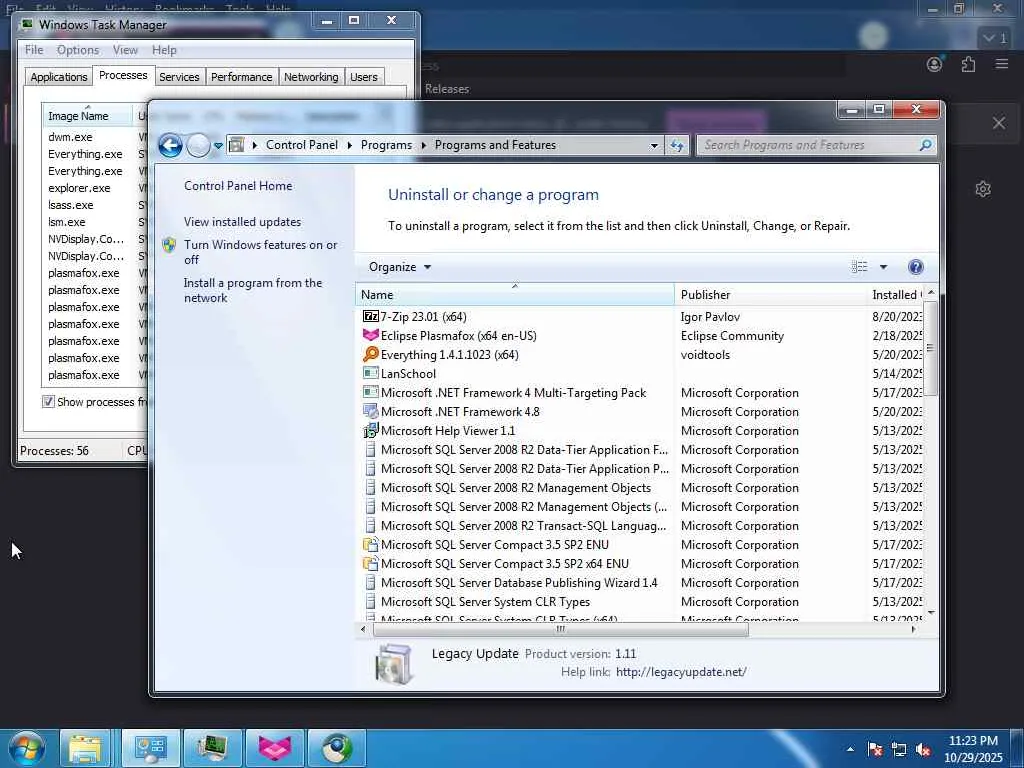Image resolution: width=1024 pixels, height=768 pixels.
Task: Open File menu in Task Manager
Action: pos(34,50)
